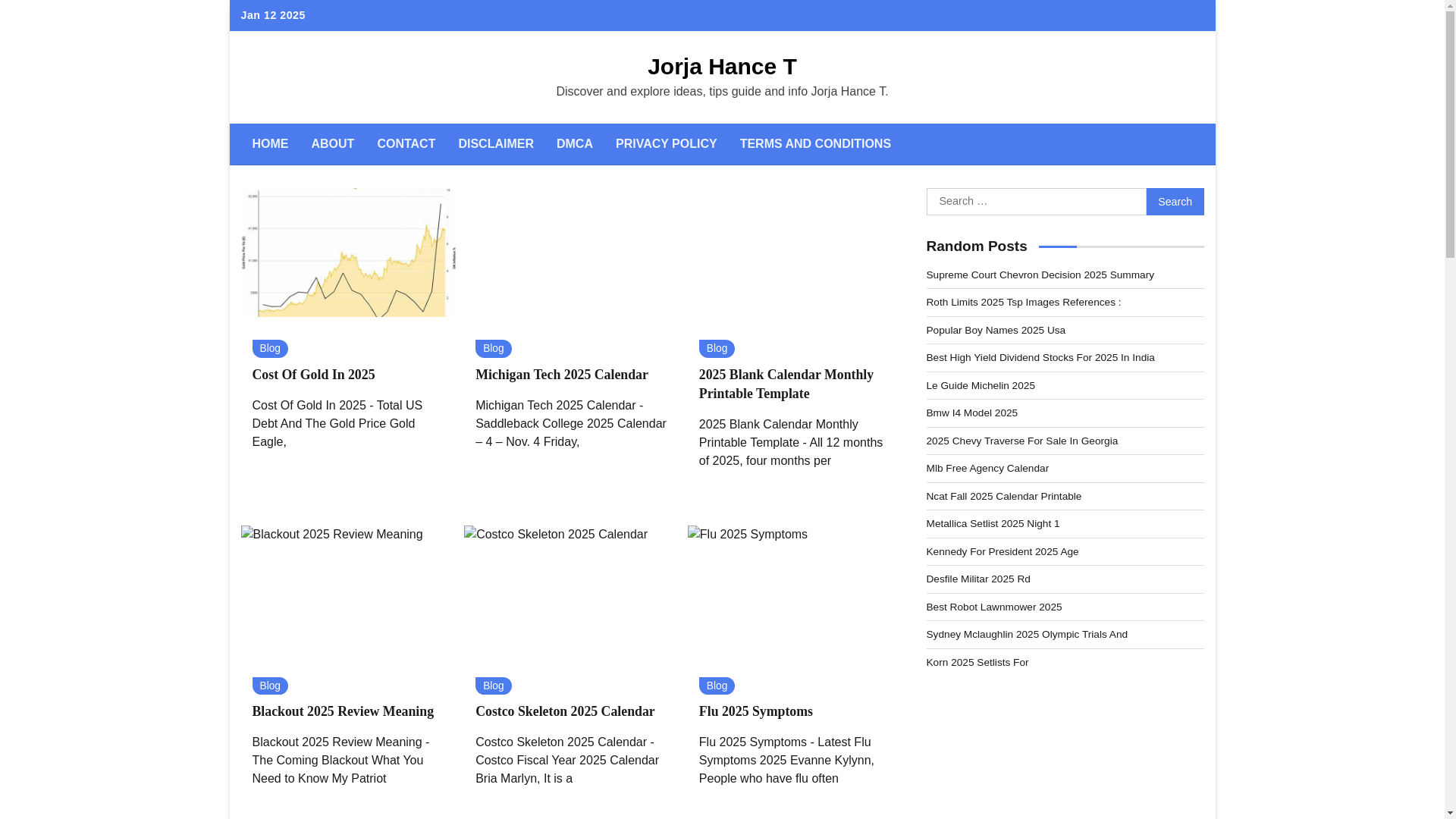Open the Flu 2025 Symptoms post title
The image size is (1456, 819).
(x=755, y=711)
